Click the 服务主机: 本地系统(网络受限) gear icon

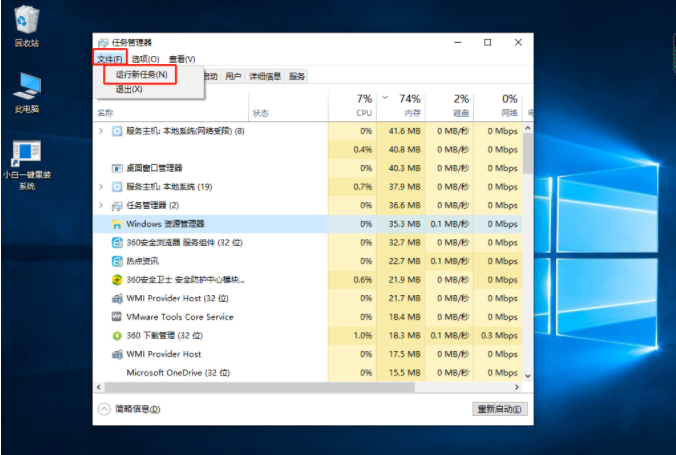coord(117,131)
